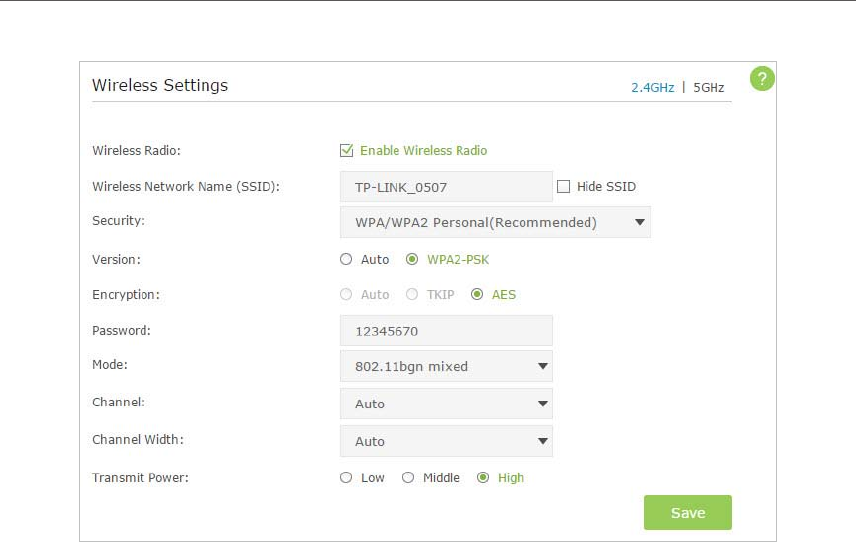This screenshot has height=542, width=856.
Task: Expand the Channel dropdown
Action: [446, 404]
